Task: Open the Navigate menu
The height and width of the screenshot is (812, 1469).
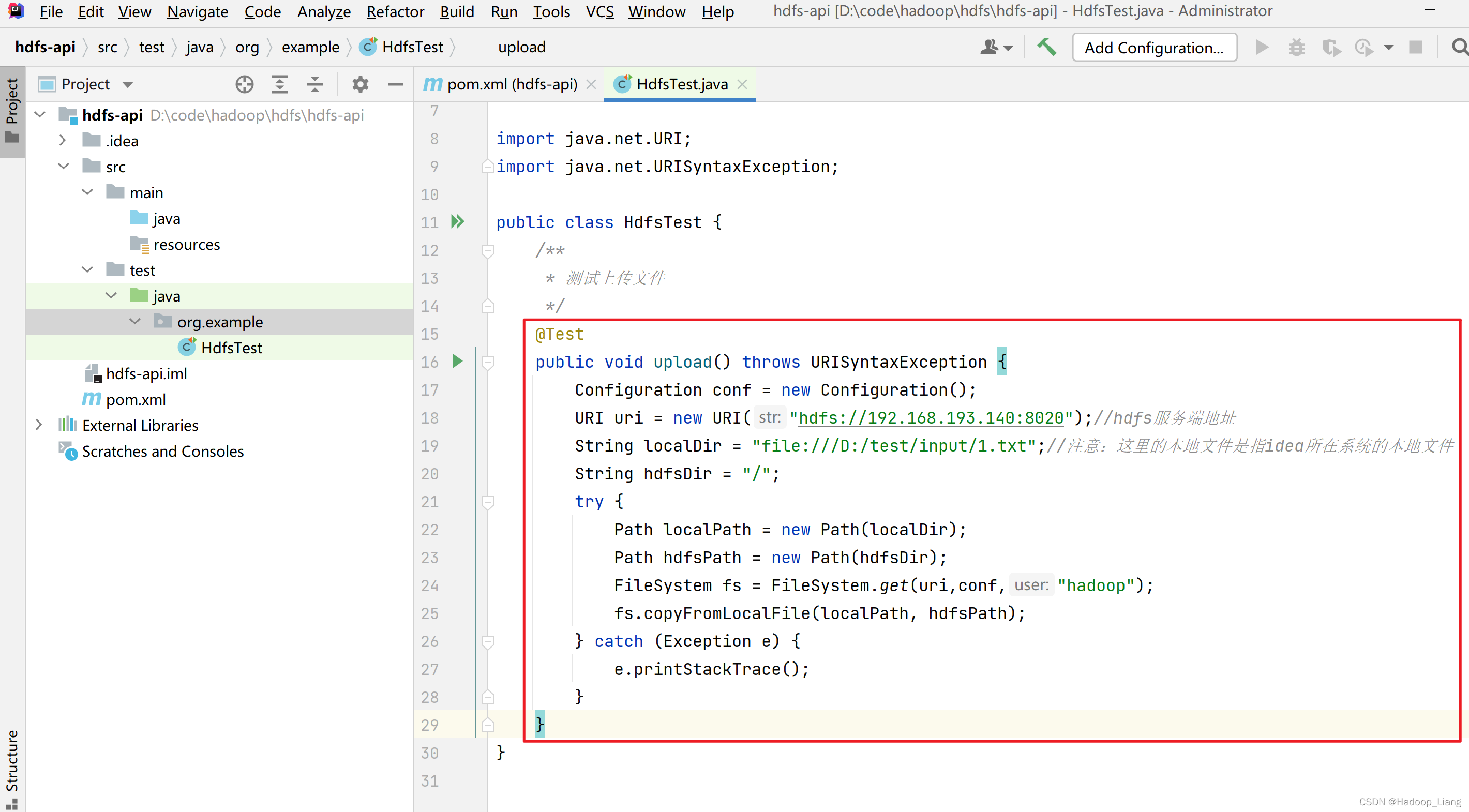Action: (x=197, y=11)
